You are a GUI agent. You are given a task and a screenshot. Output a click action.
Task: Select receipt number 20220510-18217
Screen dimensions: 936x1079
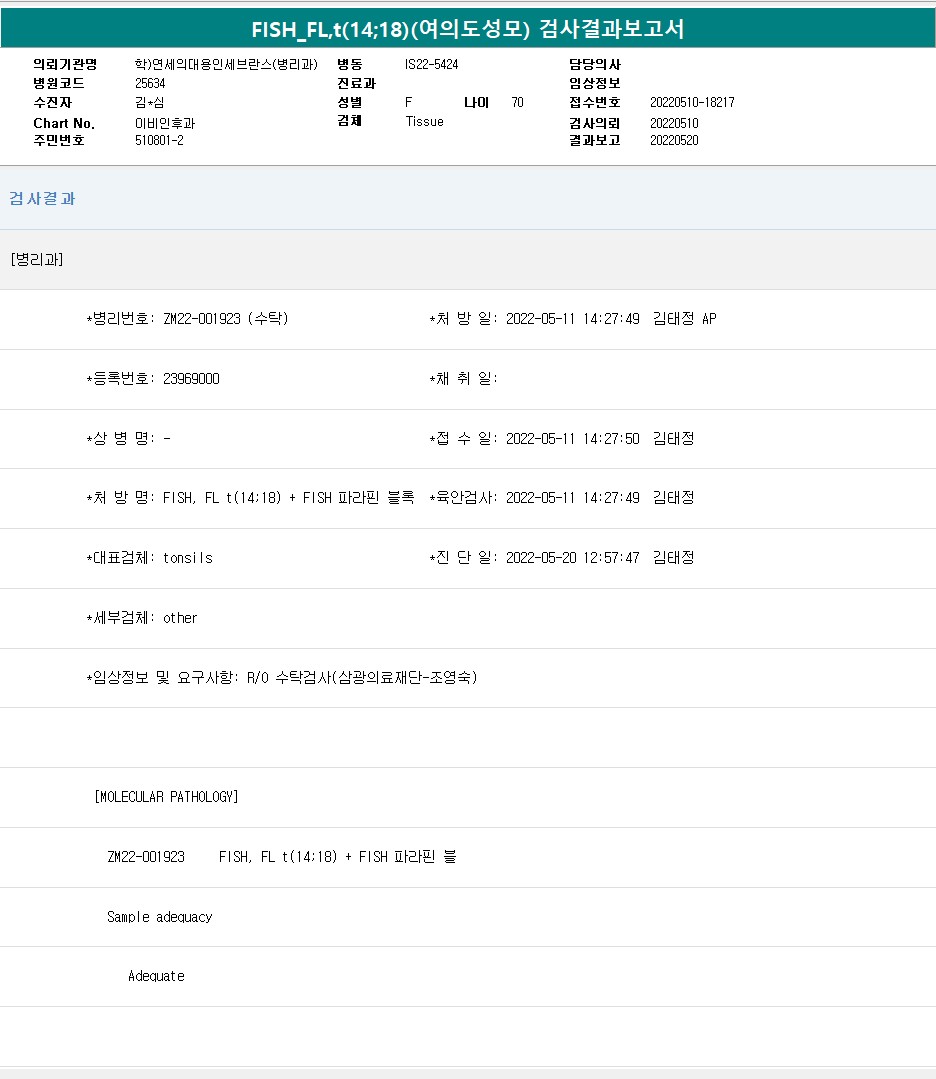coord(692,103)
